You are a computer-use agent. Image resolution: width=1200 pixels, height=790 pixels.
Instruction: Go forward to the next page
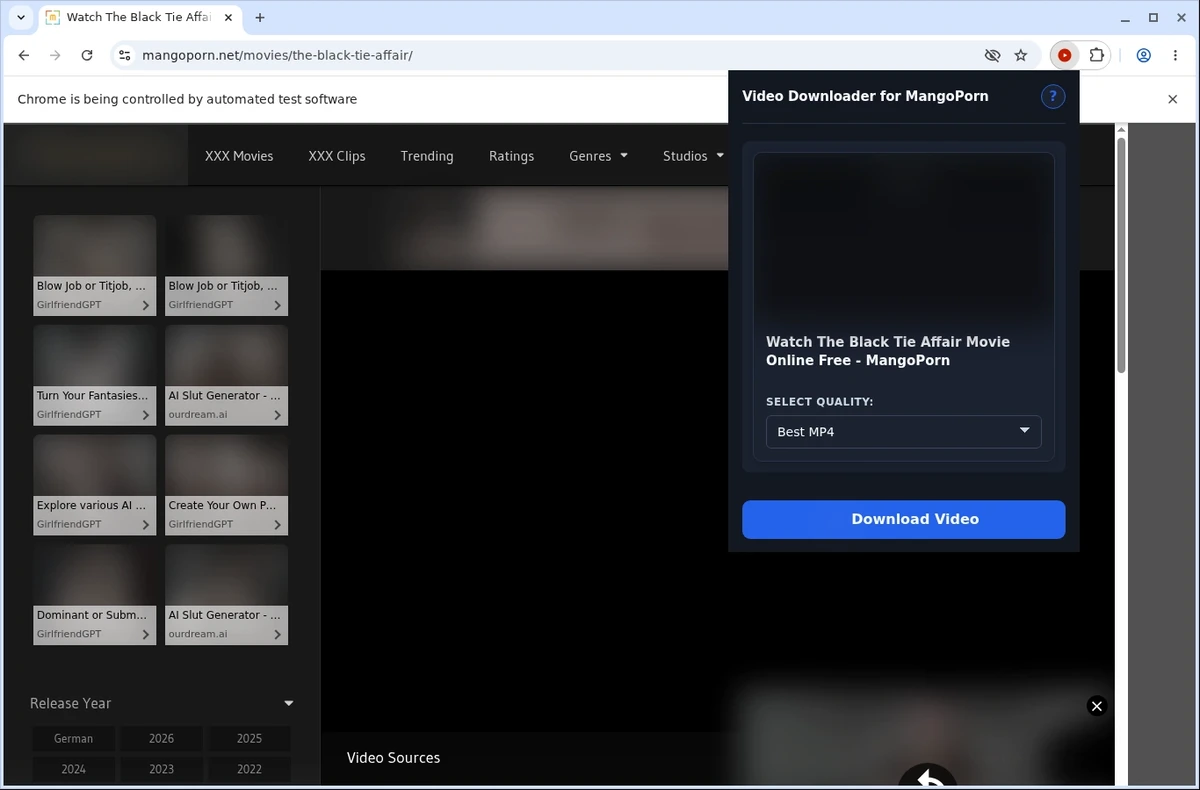pyautogui.click(x=55, y=56)
